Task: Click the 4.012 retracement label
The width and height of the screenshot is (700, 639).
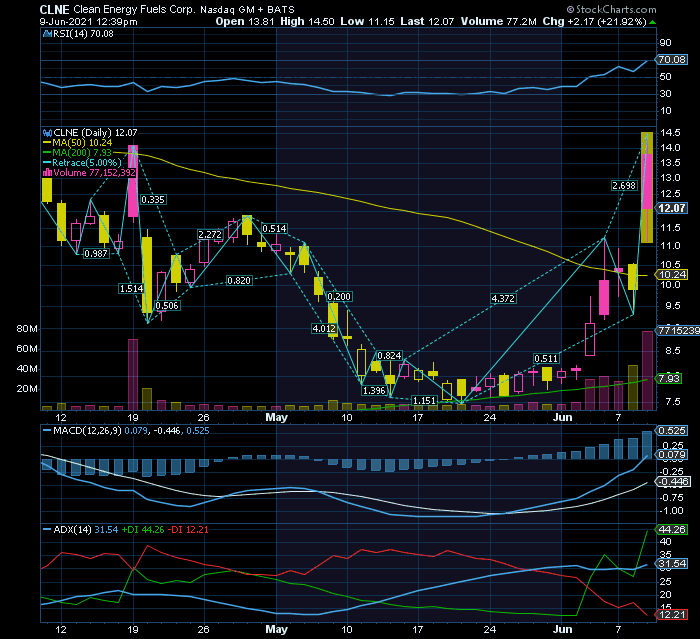Action: (x=324, y=329)
